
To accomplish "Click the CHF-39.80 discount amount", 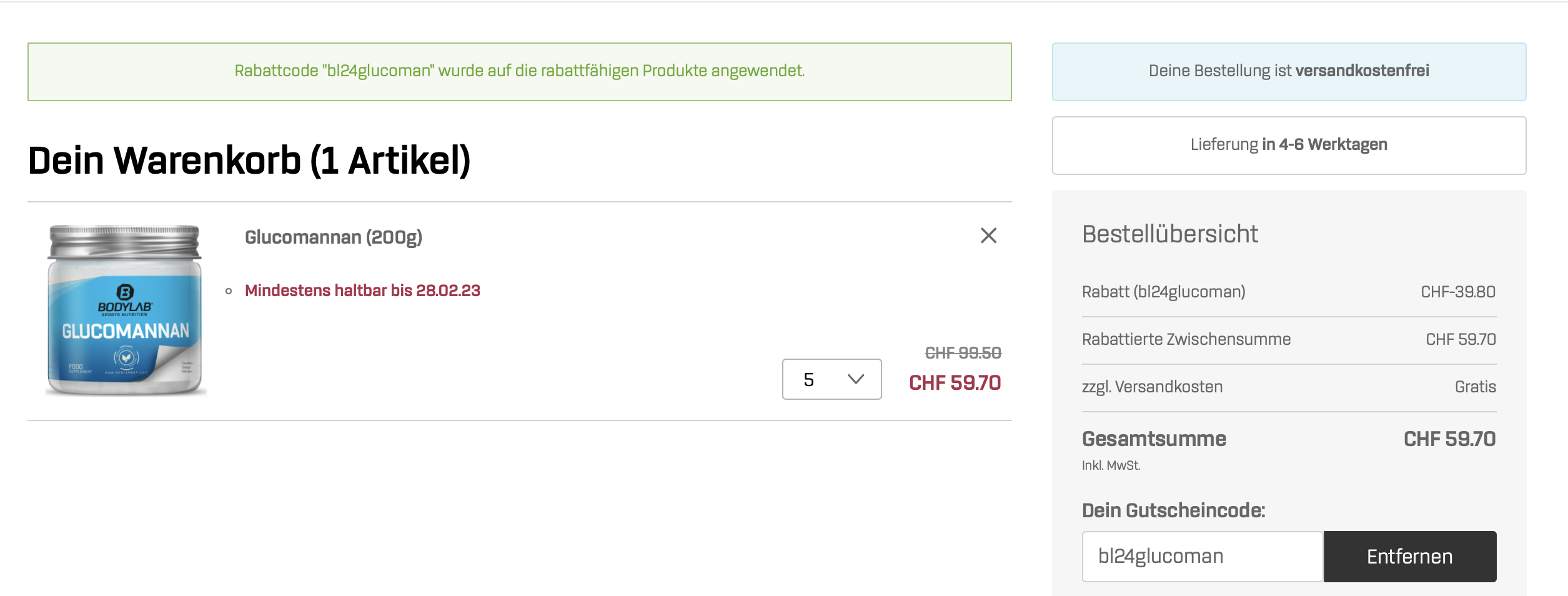I will [1457, 292].
